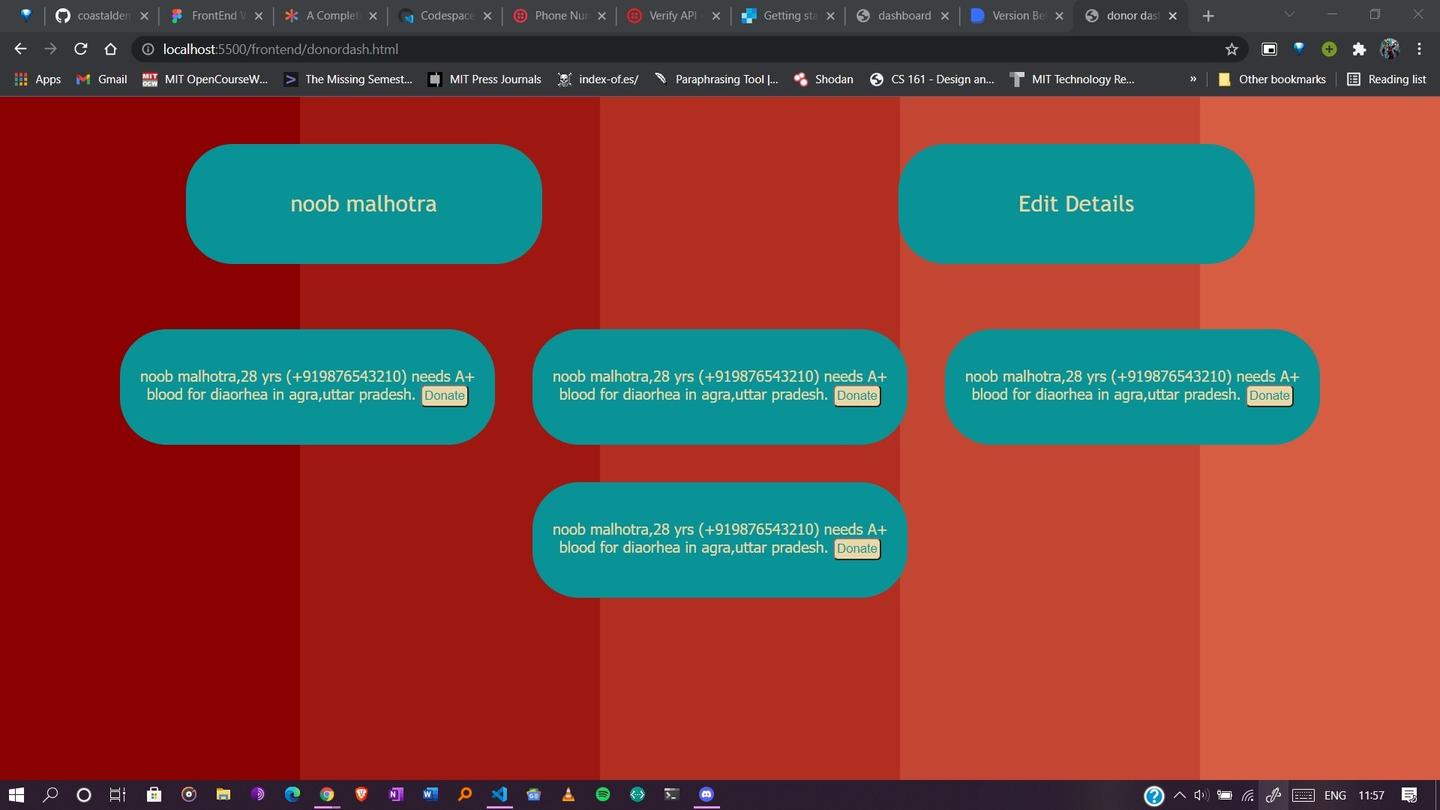Open OneNote from the taskbar
This screenshot has height=810, width=1440.
396,795
